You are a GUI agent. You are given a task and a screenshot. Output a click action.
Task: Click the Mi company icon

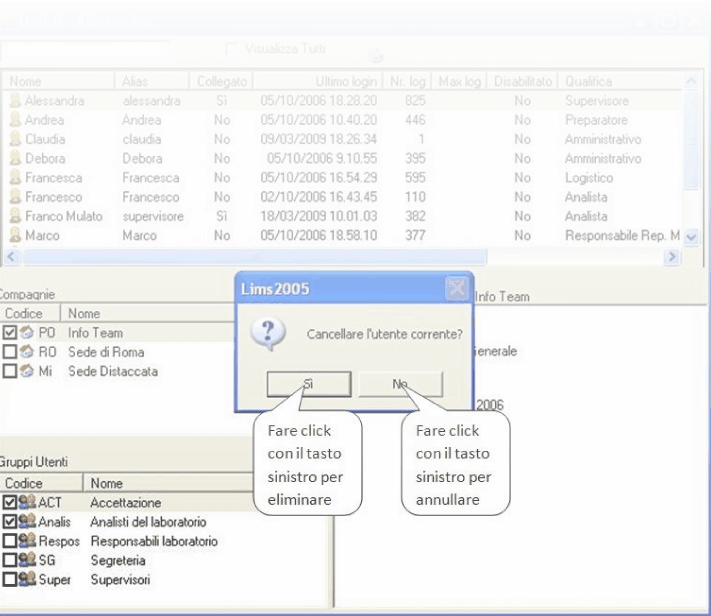pos(27,371)
